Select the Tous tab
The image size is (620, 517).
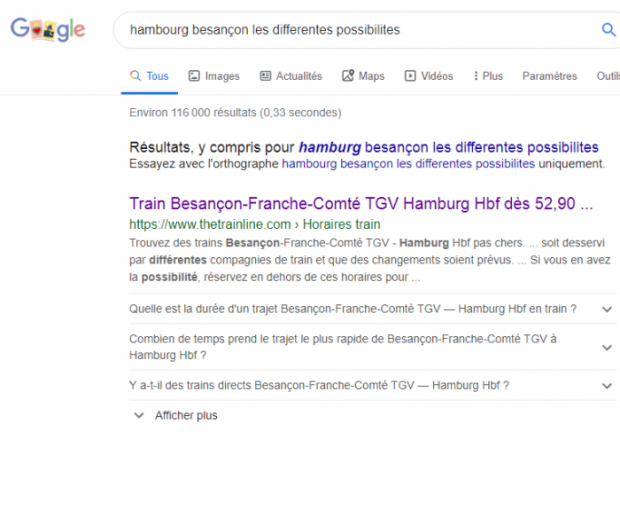tap(149, 76)
